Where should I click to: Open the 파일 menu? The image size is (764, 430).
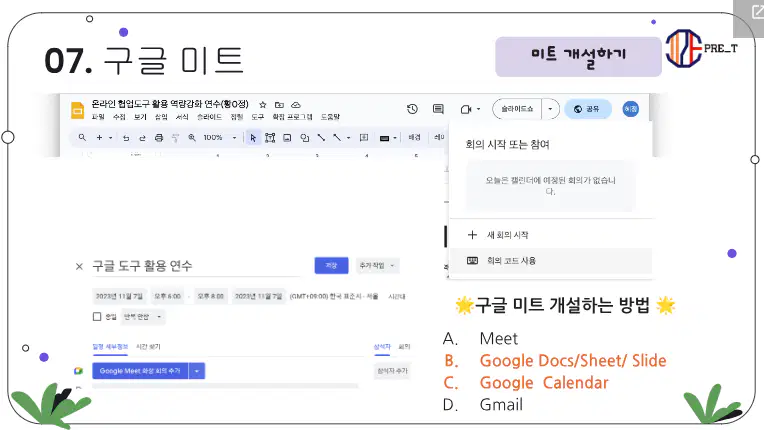98,117
